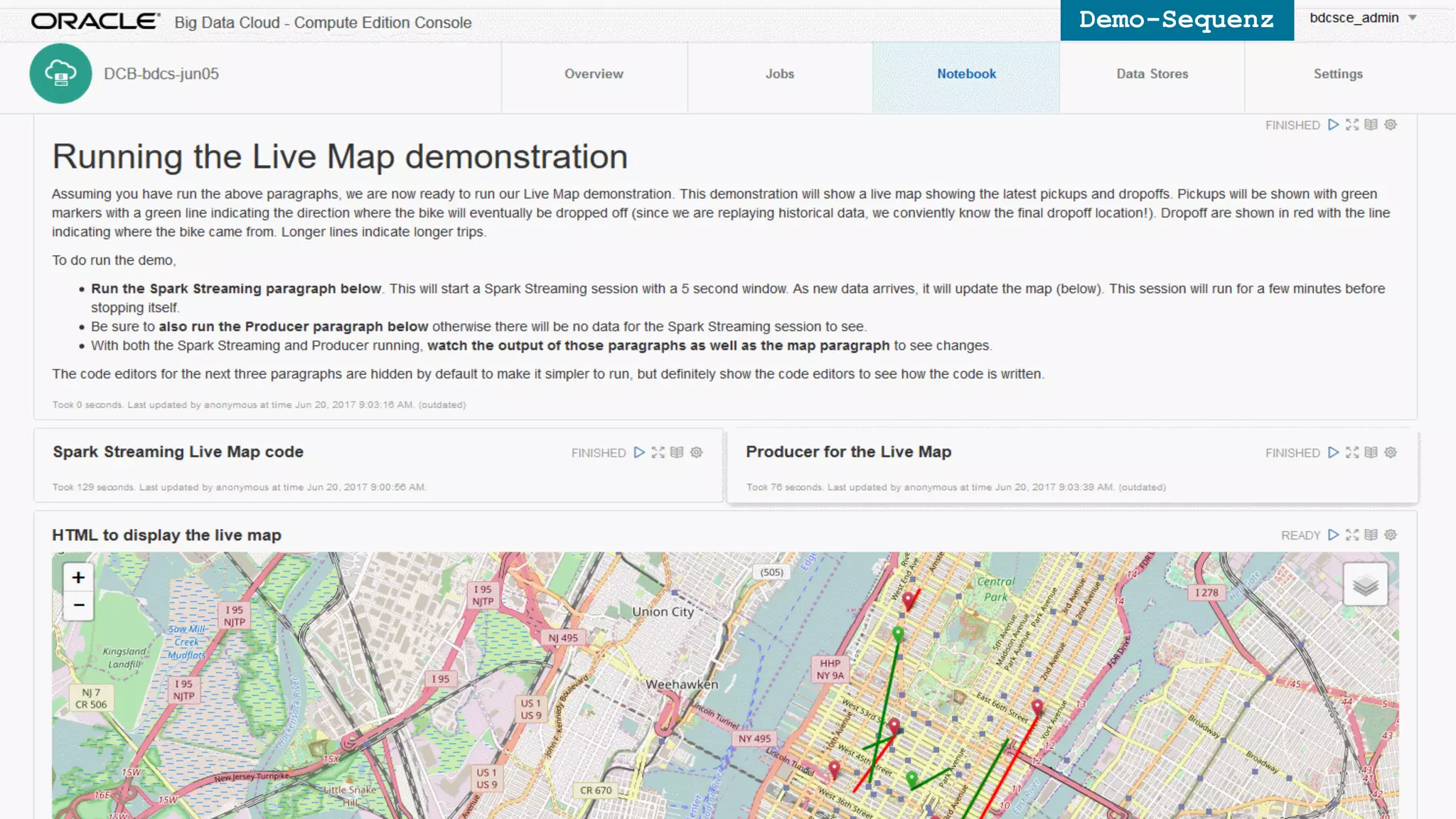
Task: Open the Data Stores tab
Action: pos(1152,74)
